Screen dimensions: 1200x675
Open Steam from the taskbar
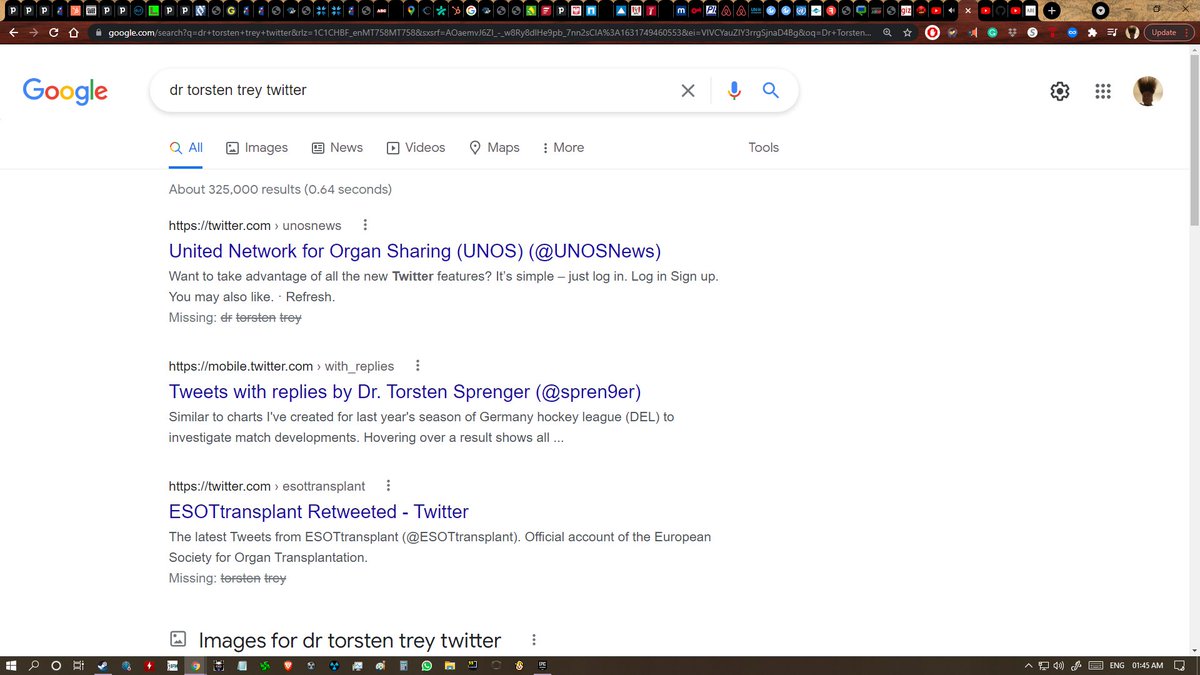[x=103, y=665]
